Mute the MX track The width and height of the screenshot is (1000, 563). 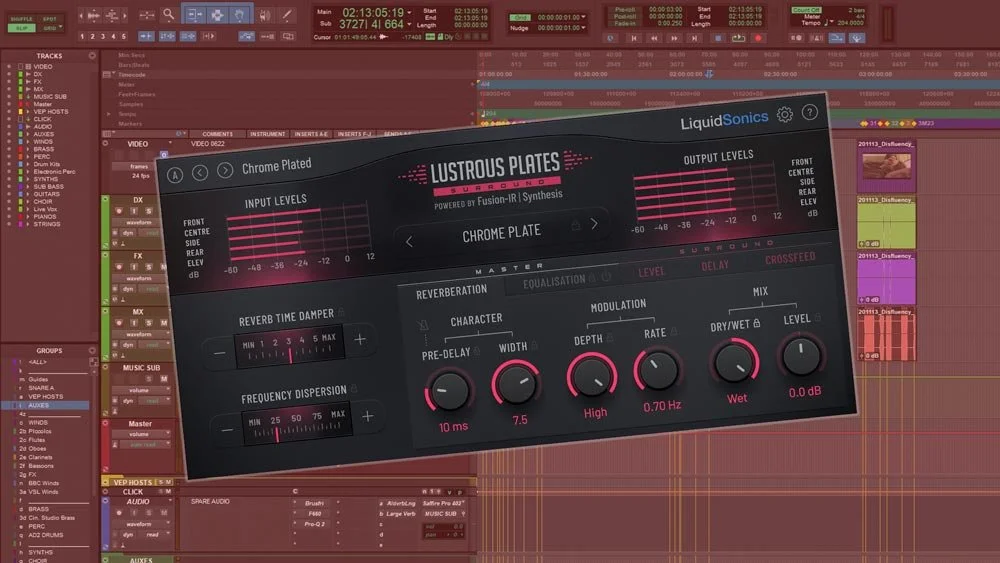tap(163, 323)
